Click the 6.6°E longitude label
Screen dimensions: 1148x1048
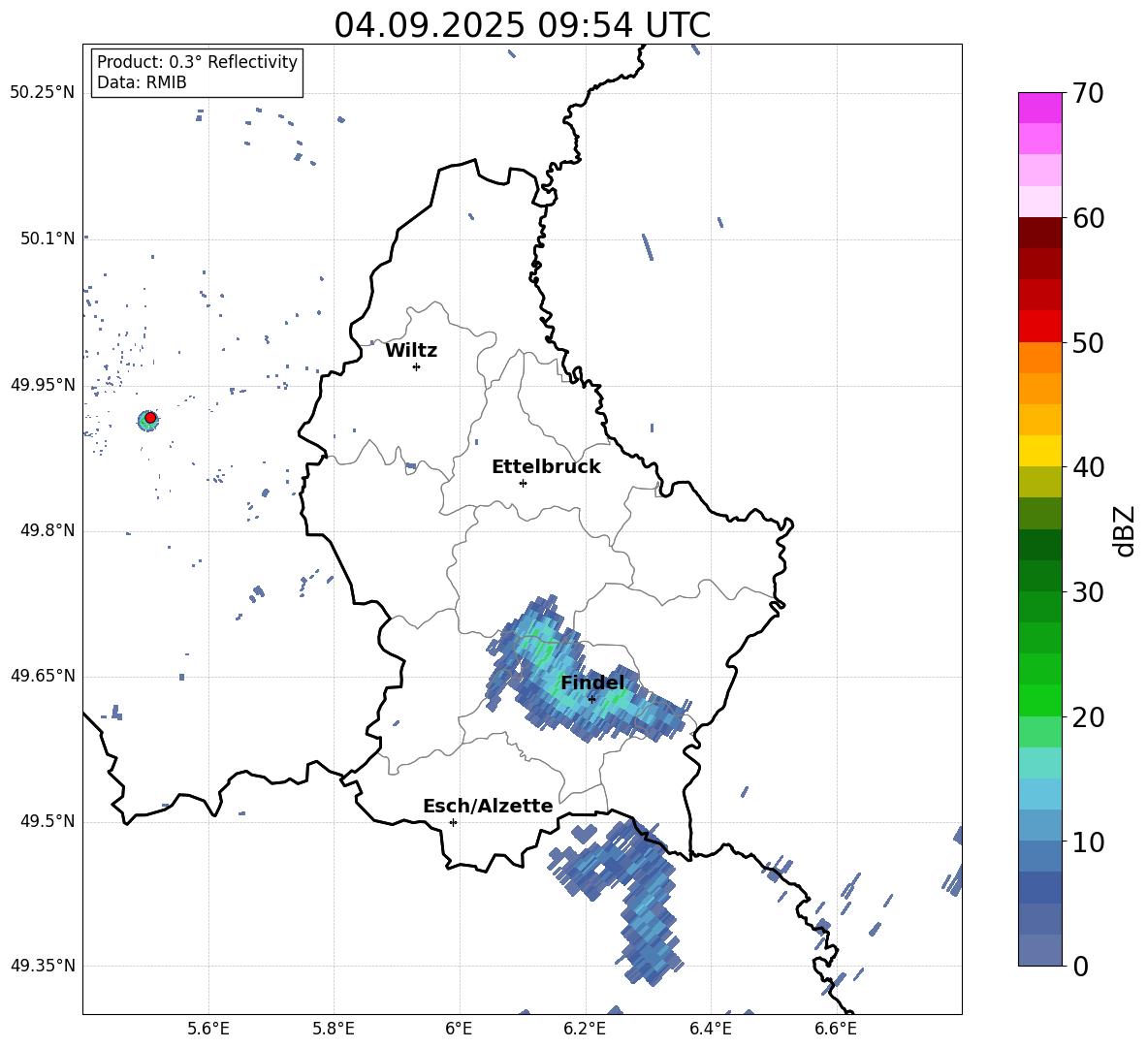836,1029
